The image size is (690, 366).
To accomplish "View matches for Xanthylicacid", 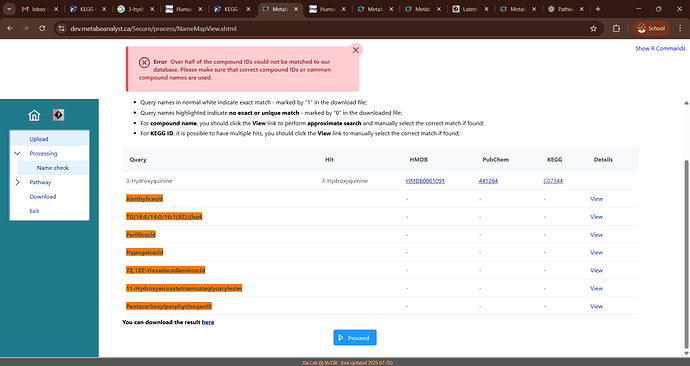I will [596, 199].
